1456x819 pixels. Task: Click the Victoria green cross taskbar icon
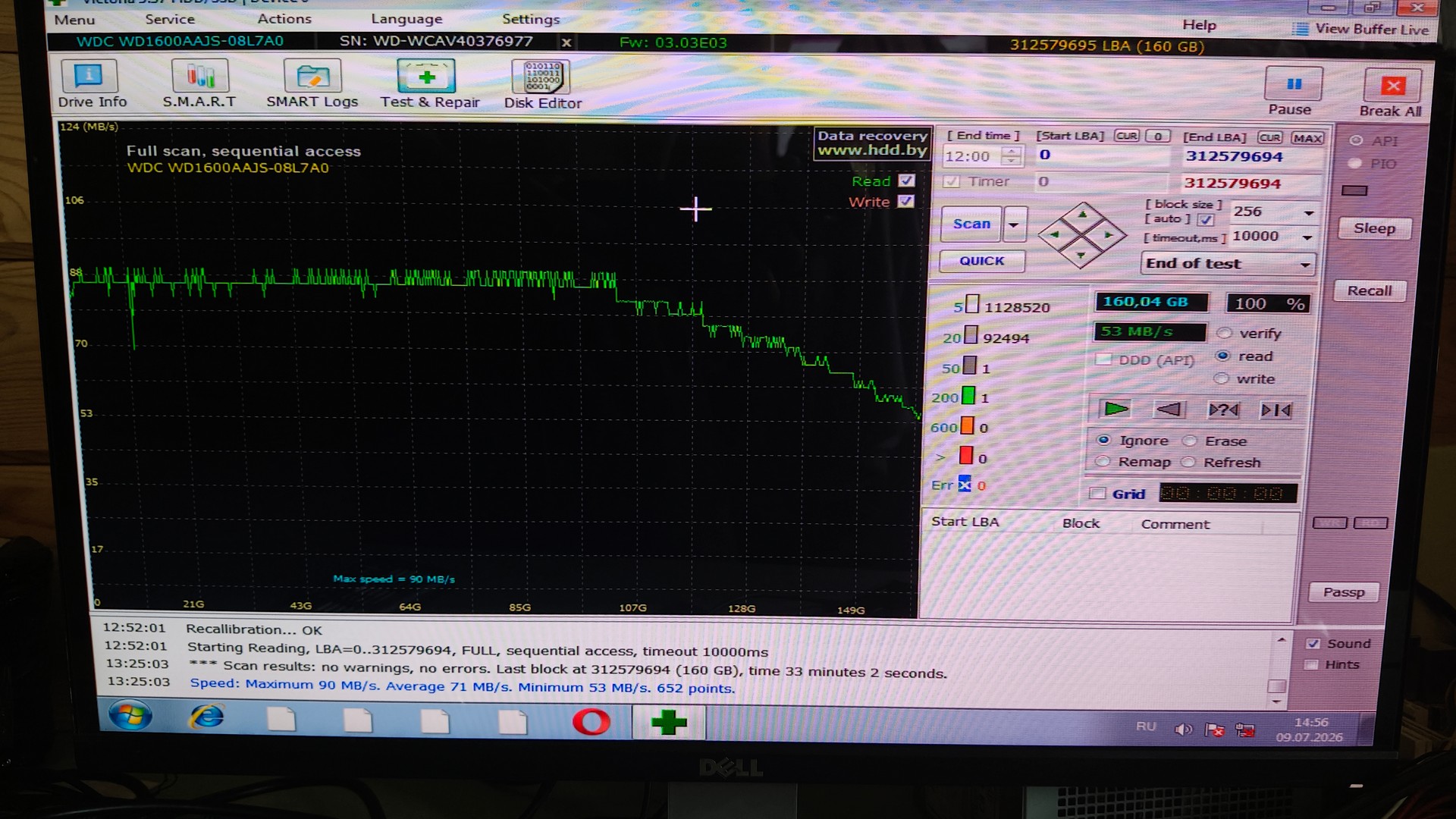tap(668, 722)
